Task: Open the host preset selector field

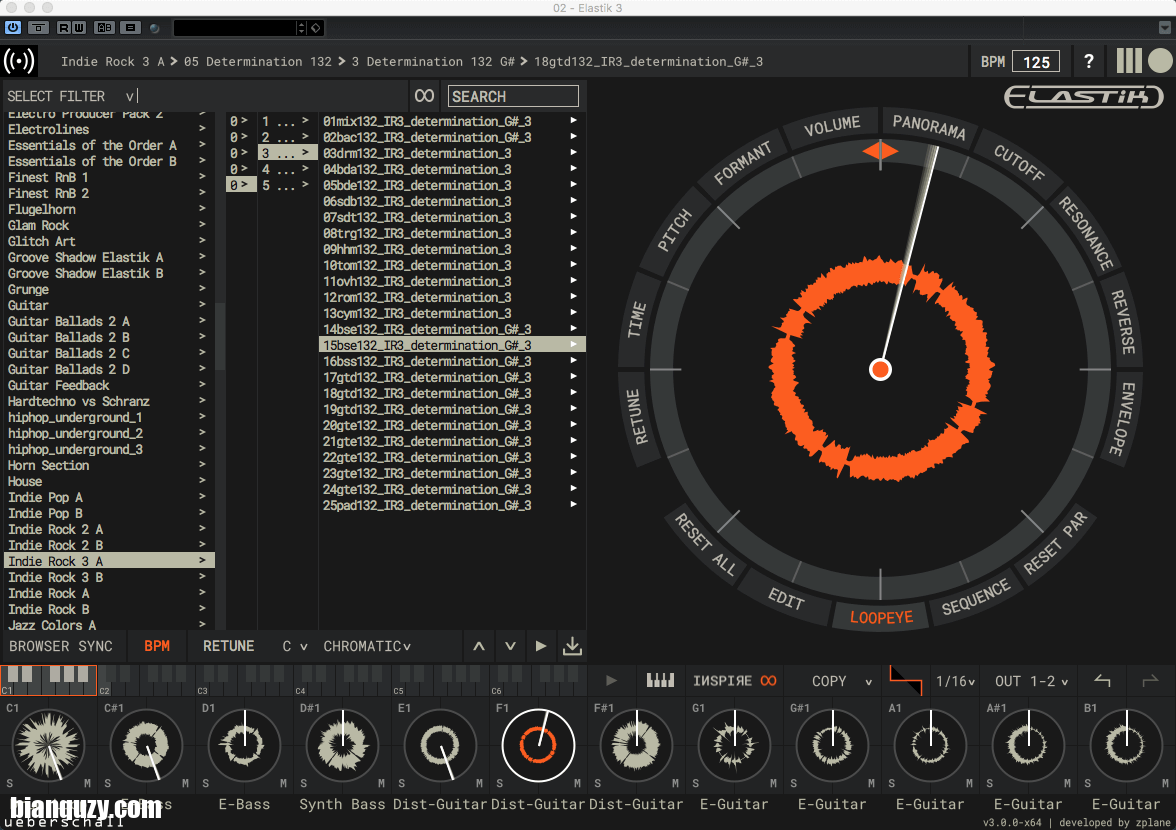Action: 235,28
